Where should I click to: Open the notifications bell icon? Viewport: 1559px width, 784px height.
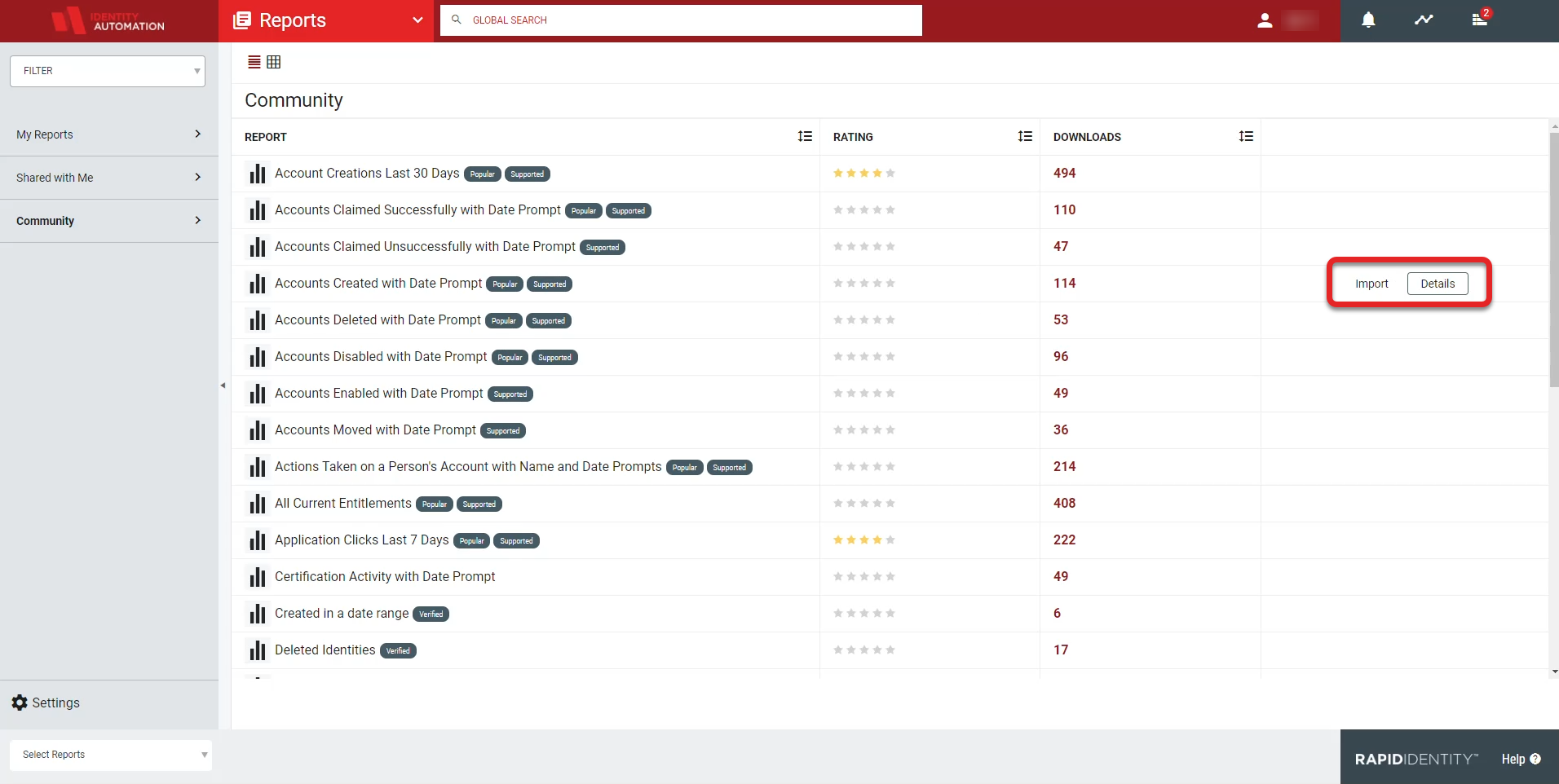pos(1368,20)
